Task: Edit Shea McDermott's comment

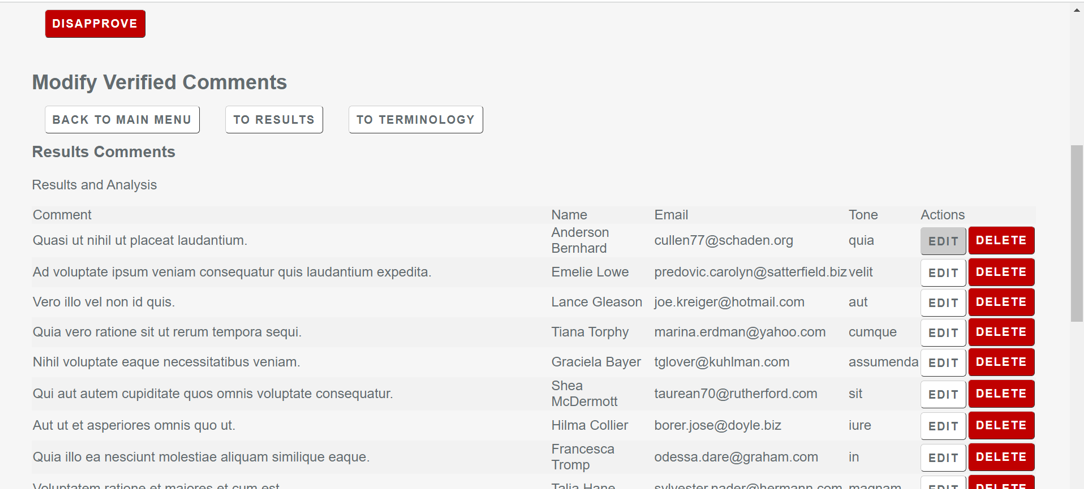Action: click(x=942, y=395)
